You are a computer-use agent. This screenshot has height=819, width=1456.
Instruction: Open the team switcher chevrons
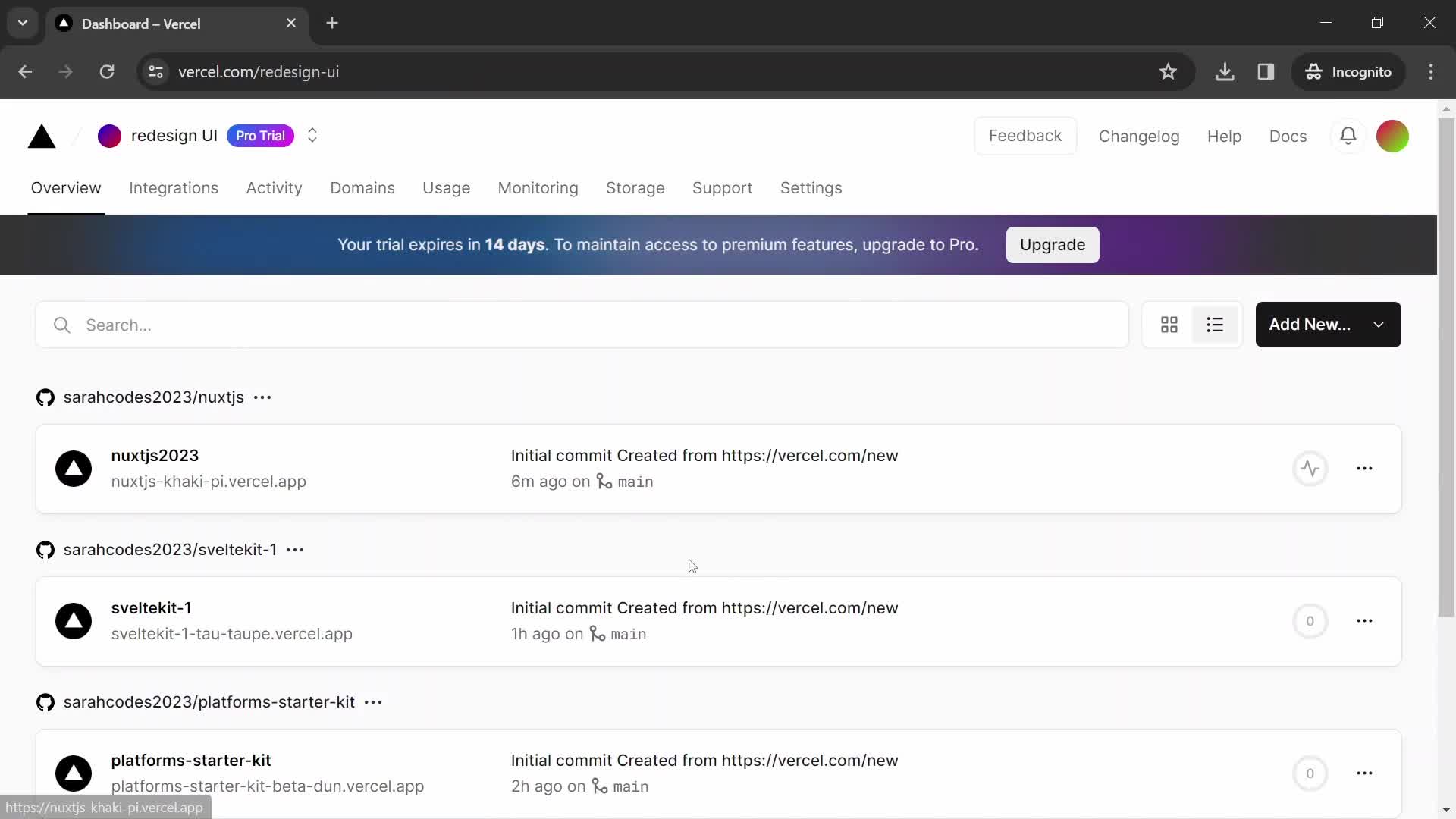312,136
